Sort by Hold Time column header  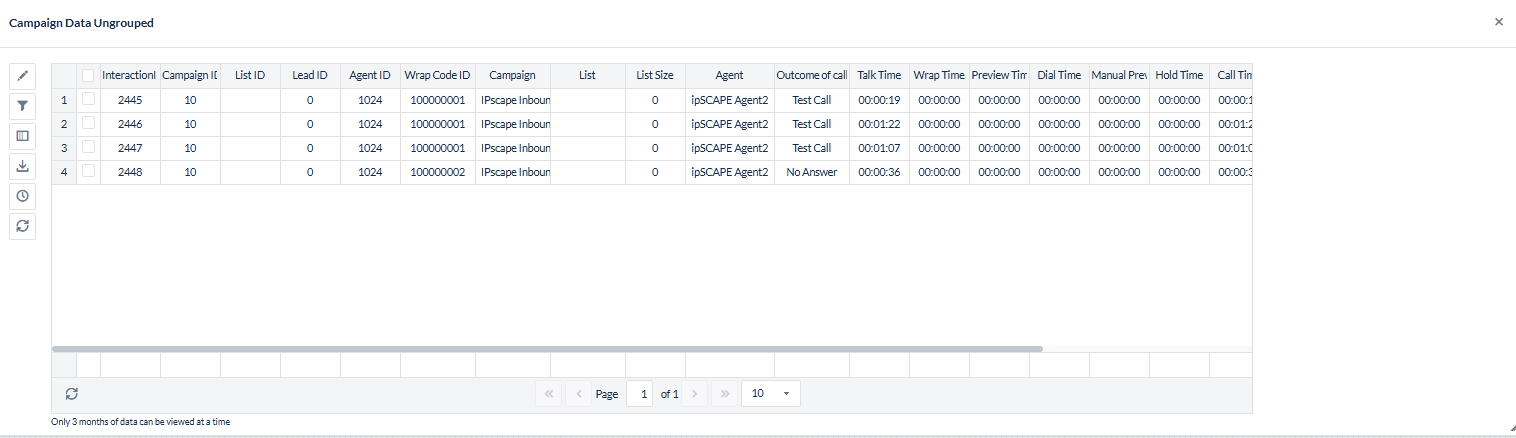pyautogui.click(x=1179, y=75)
